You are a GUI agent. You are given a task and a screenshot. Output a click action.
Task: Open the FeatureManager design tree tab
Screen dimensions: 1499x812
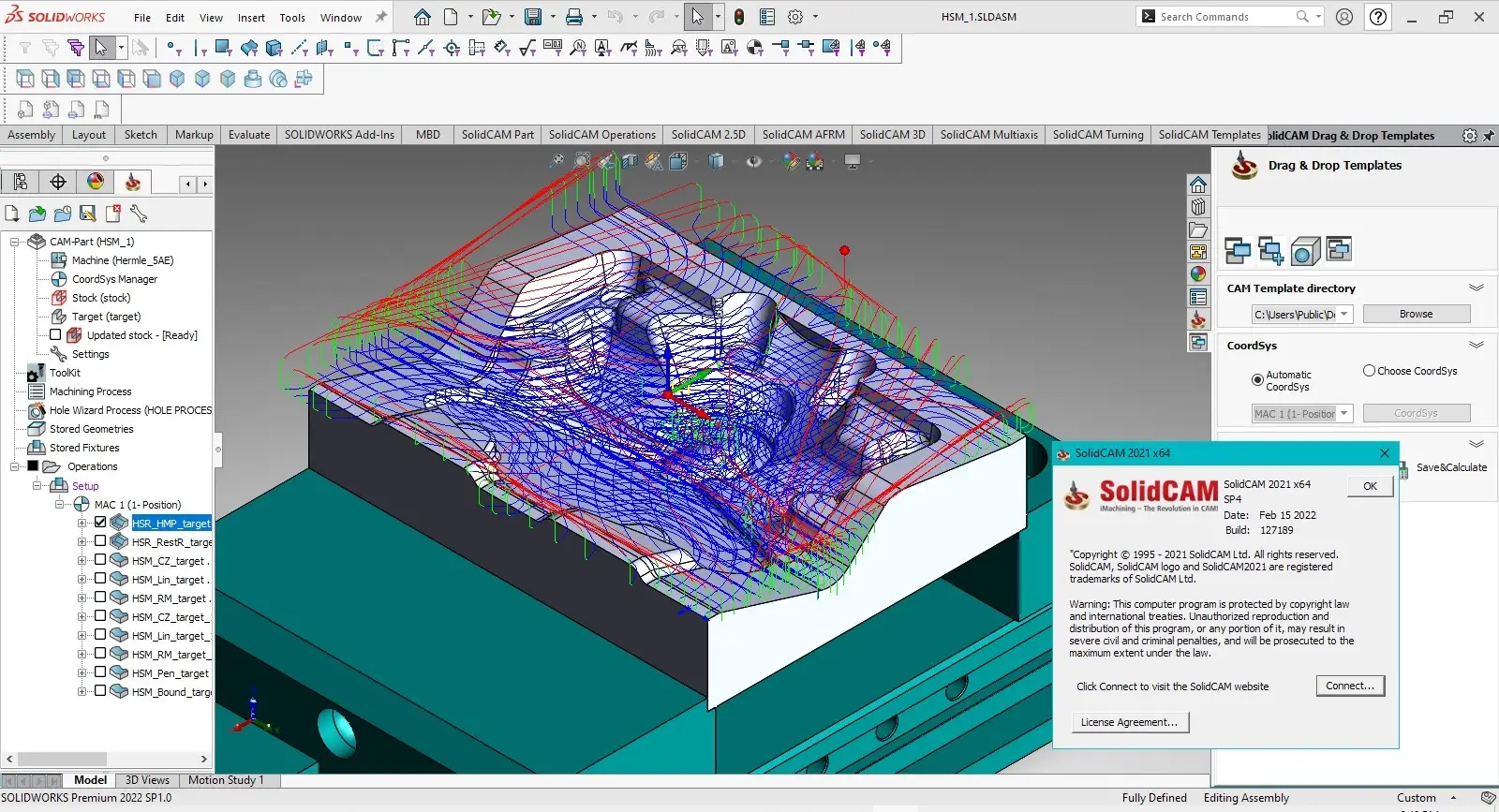[x=21, y=182]
